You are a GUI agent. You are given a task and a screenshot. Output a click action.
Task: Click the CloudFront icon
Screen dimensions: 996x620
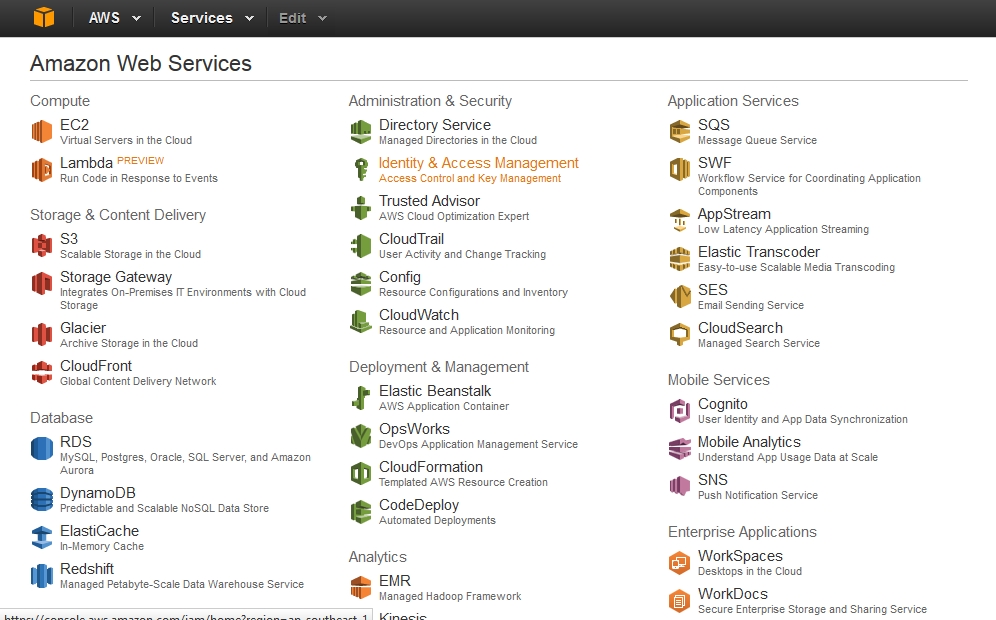pos(42,372)
